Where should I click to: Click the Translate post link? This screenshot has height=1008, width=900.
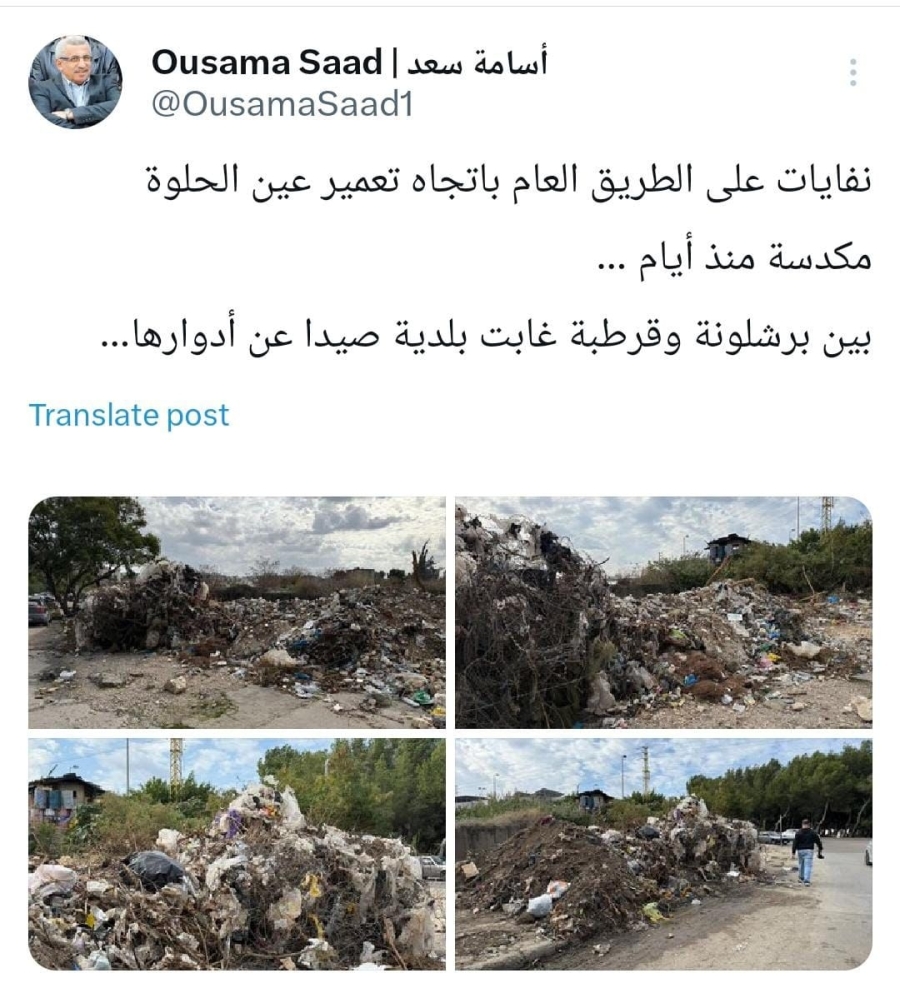[129, 415]
